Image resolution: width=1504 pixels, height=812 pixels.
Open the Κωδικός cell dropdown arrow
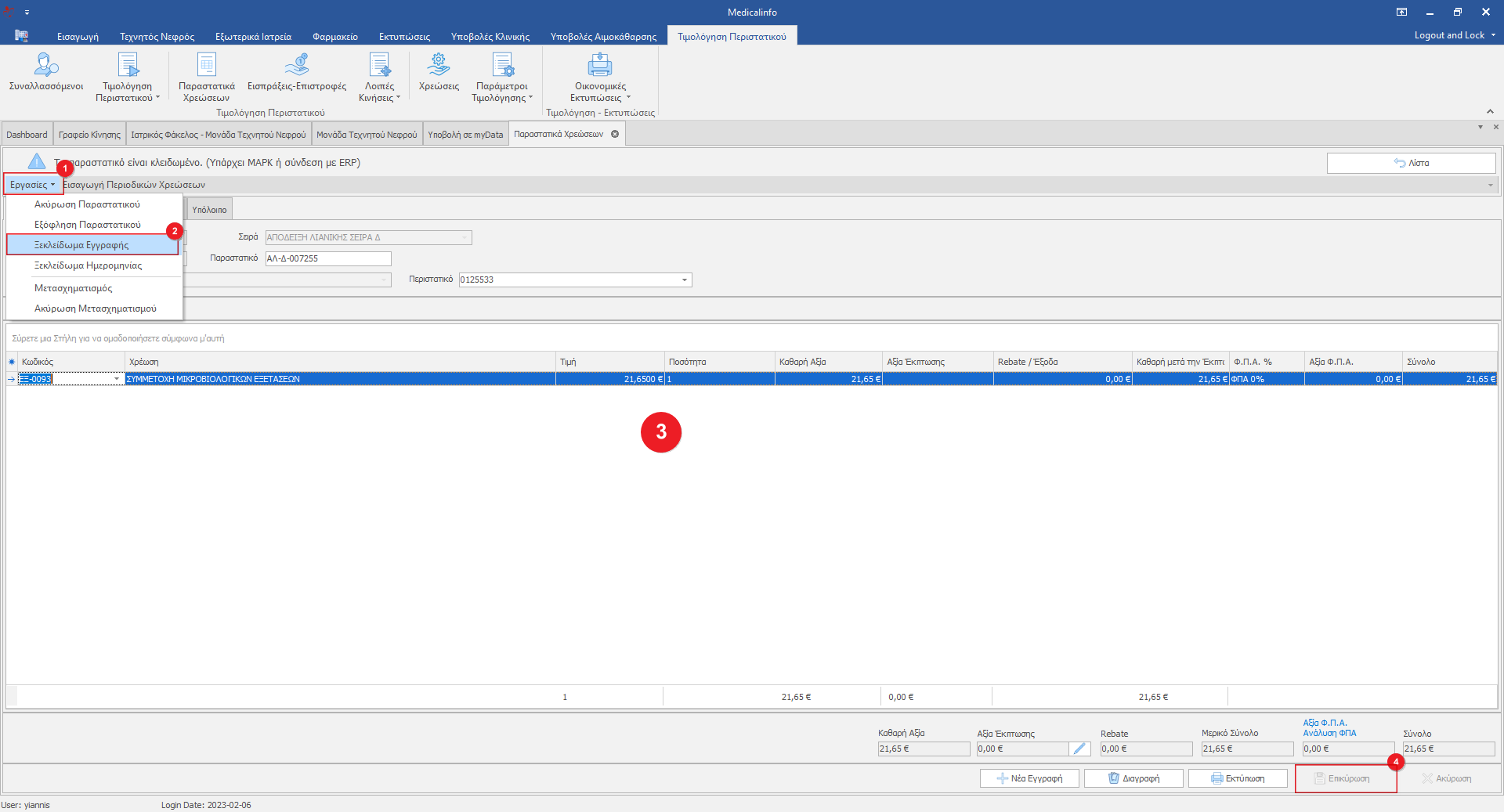pyautogui.click(x=117, y=379)
